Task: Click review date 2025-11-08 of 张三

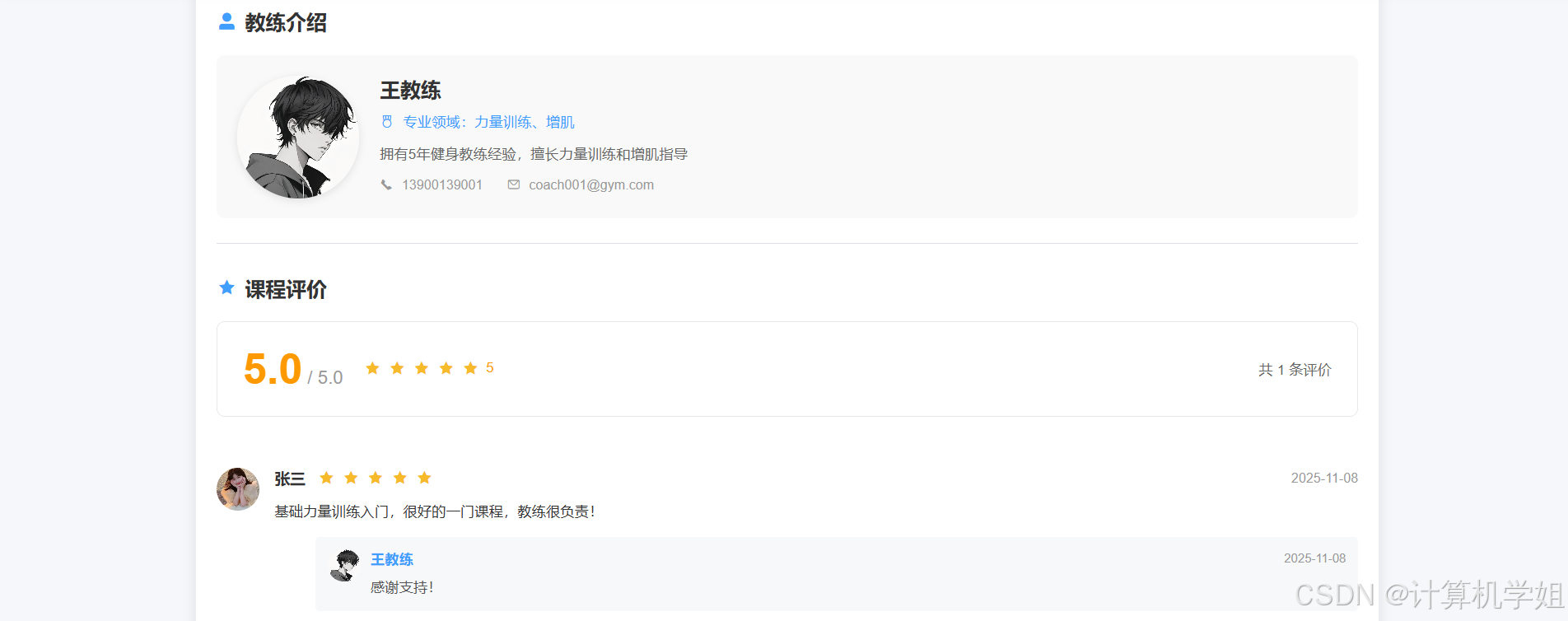Action: (x=1324, y=478)
